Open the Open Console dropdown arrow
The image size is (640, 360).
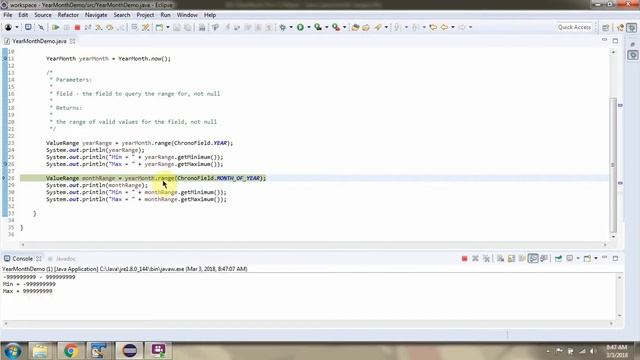coord(596,258)
